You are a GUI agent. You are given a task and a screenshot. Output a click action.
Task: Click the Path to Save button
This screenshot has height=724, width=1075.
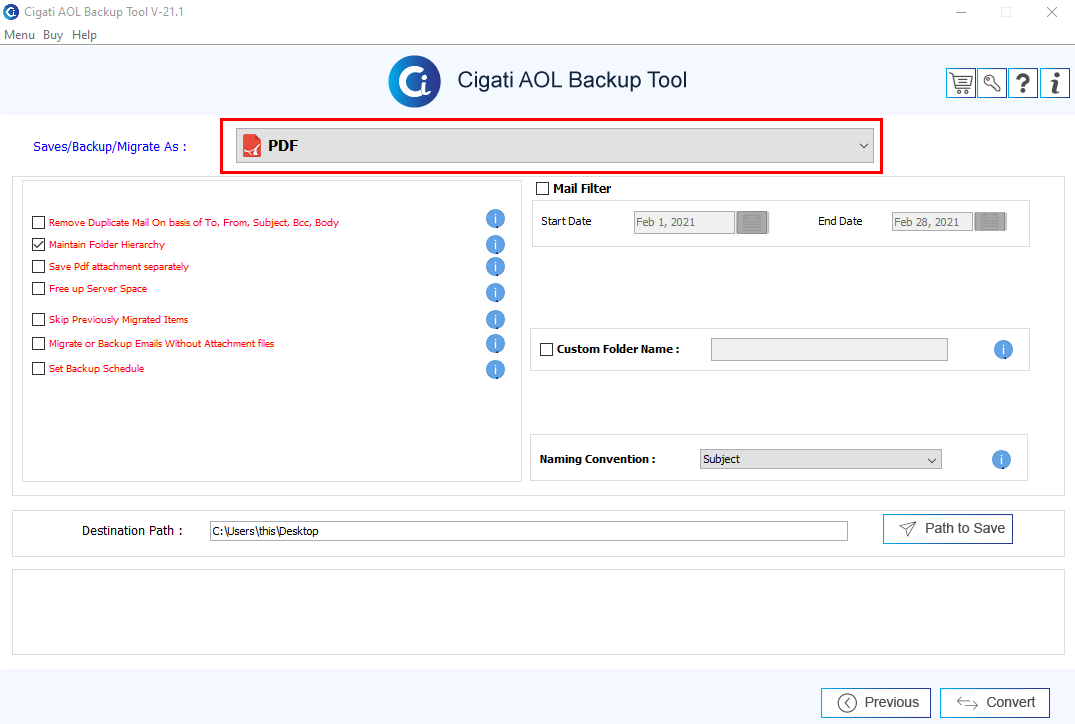pyautogui.click(x=947, y=529)
